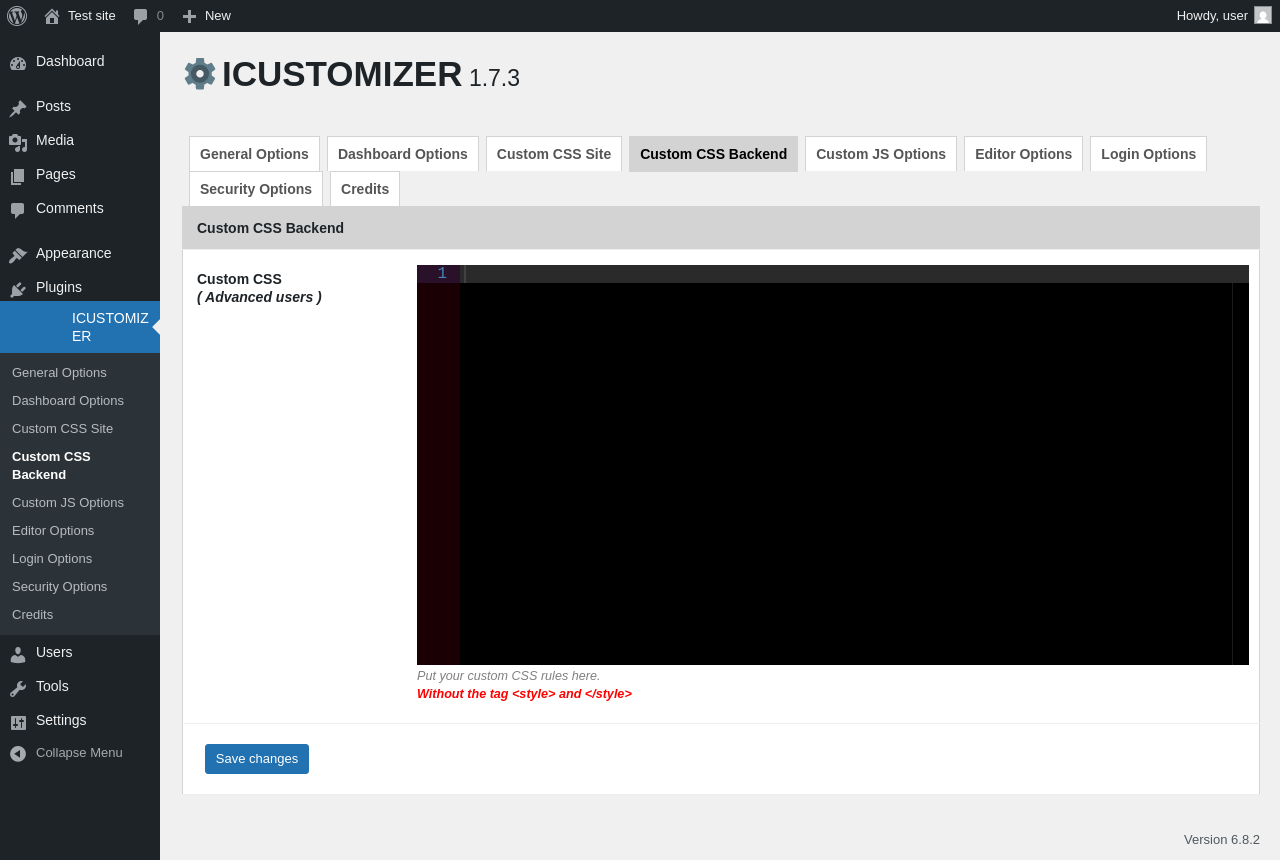
Task: Click 'Put your custom CSS rules here' hint
Action: (508, 676)
